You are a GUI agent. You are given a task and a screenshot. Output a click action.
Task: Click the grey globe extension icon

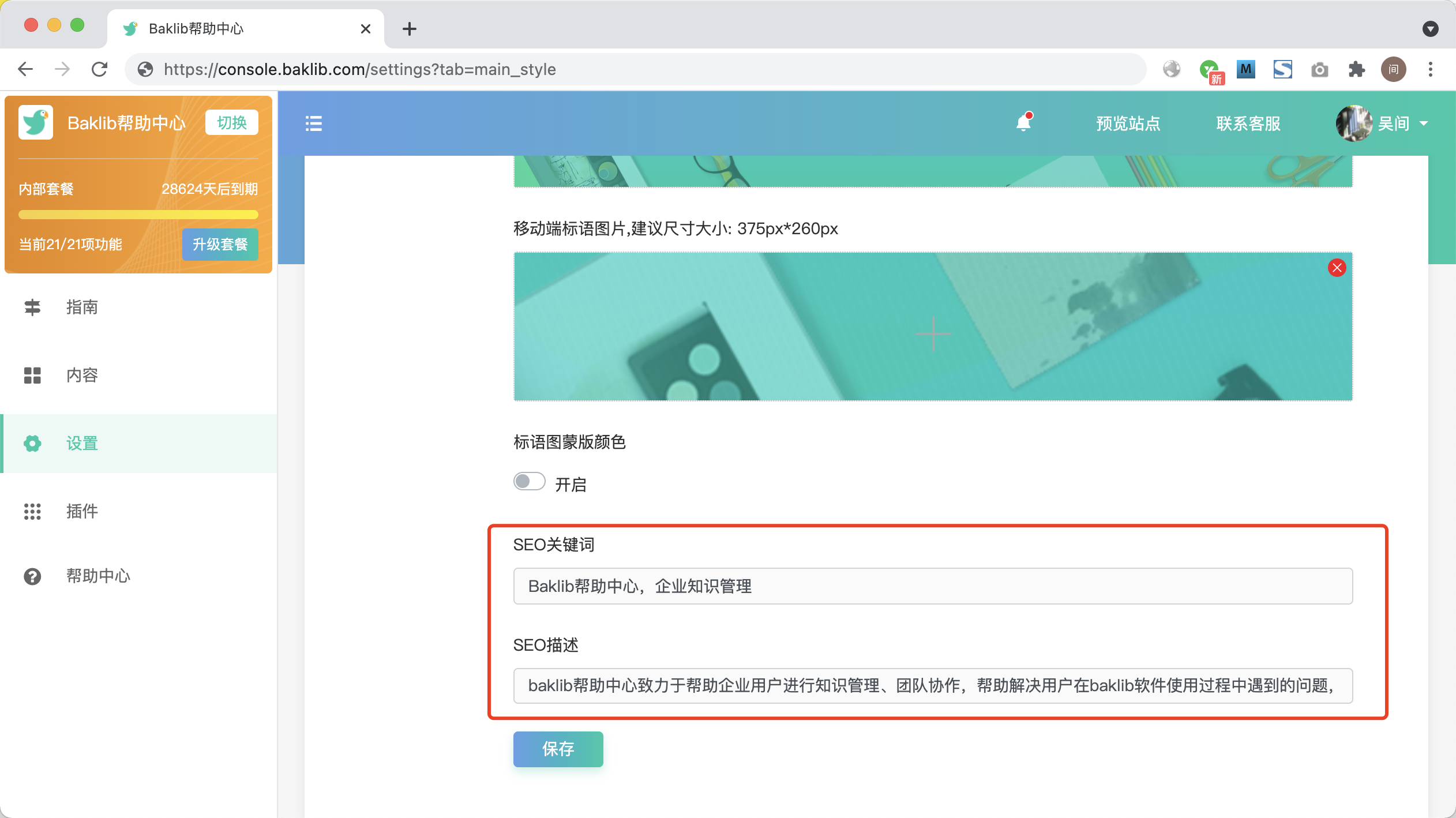click(1172, 69)
